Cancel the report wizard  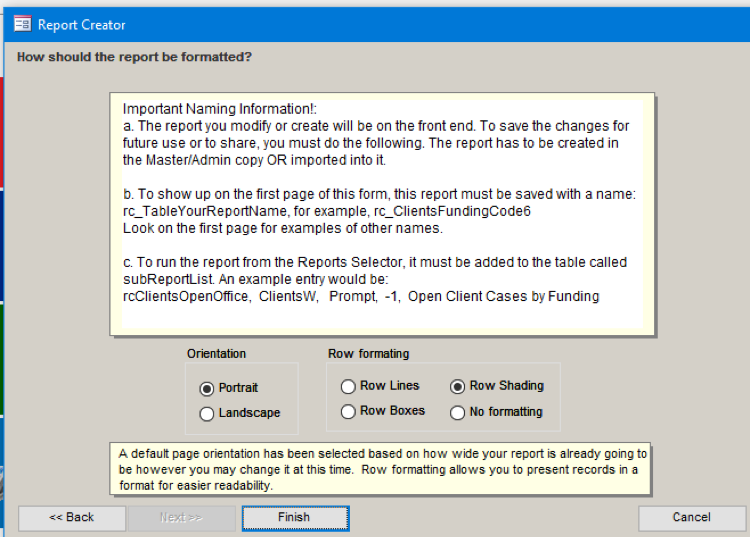[691, 518]
